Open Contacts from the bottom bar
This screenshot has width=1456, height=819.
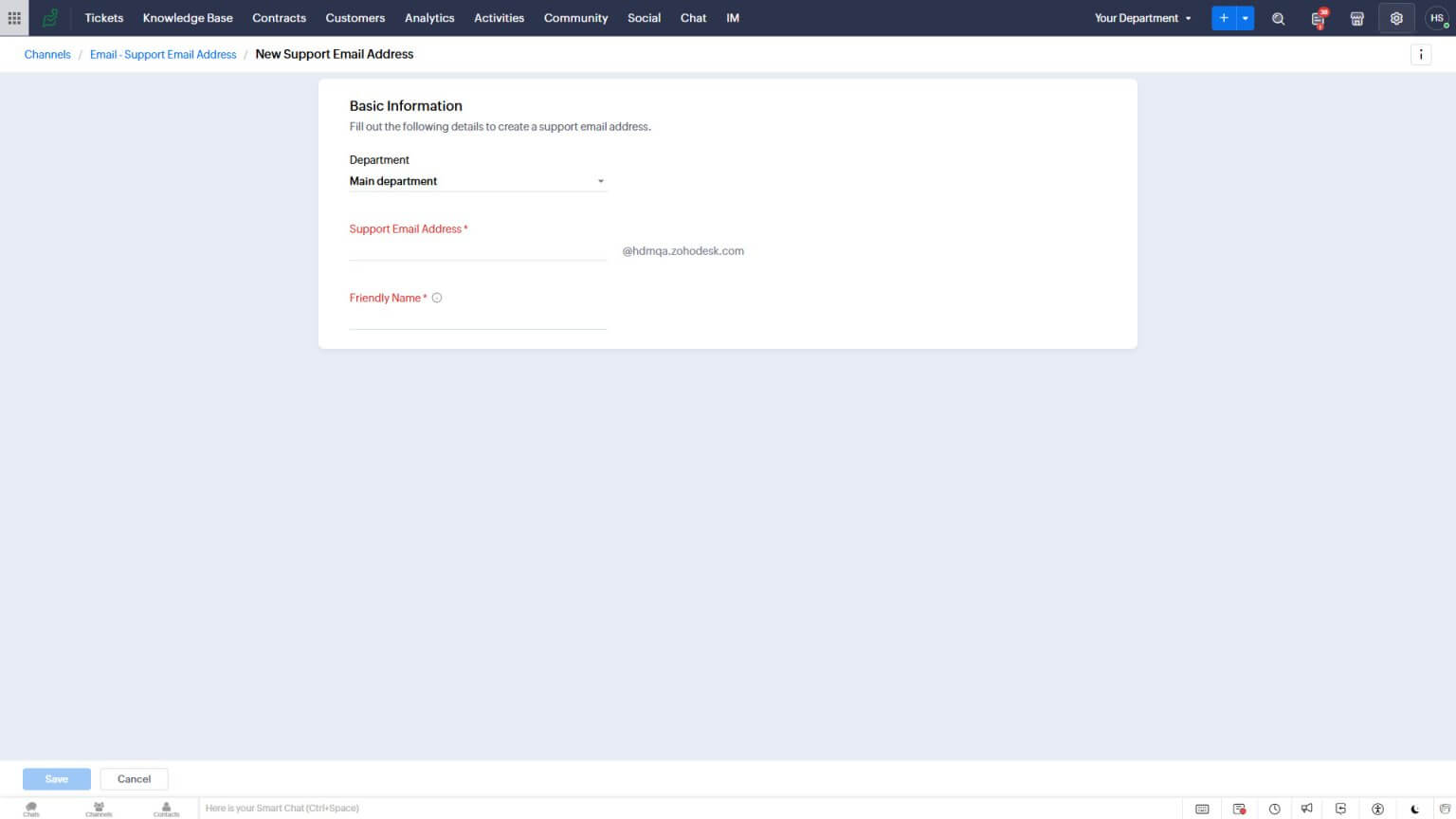coord(166,808)
